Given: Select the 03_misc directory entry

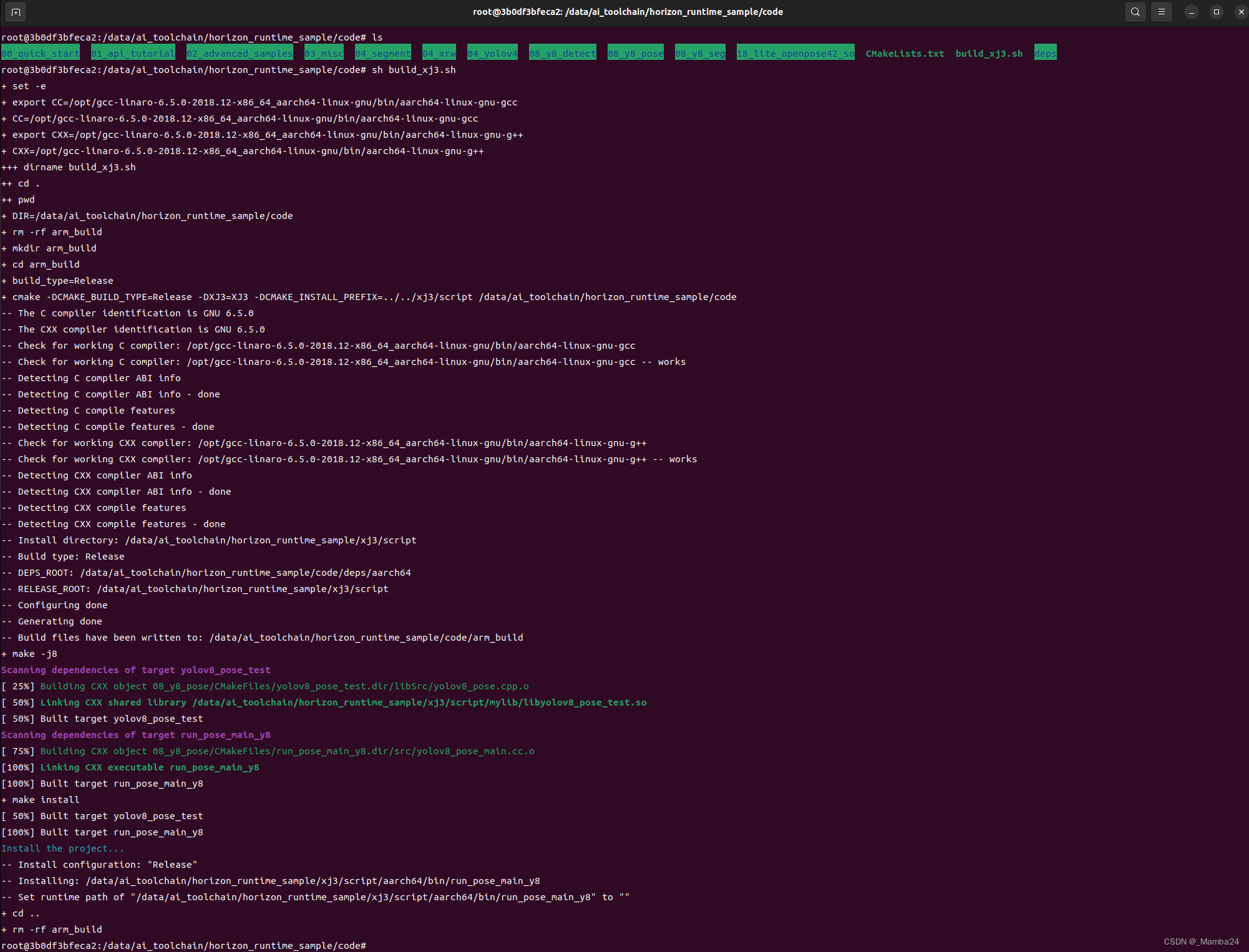Looking at the screenshot, I should (324, 53).
